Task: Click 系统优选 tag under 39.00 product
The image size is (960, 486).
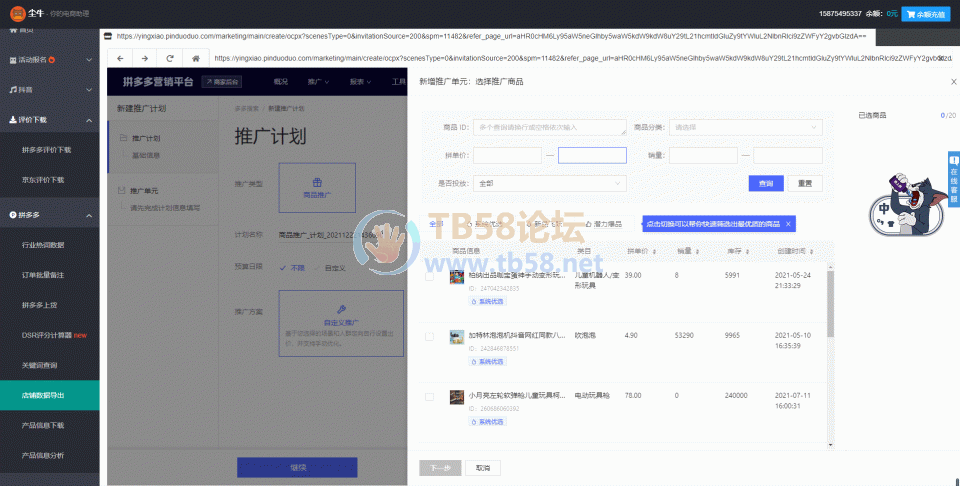Action: 488,302
